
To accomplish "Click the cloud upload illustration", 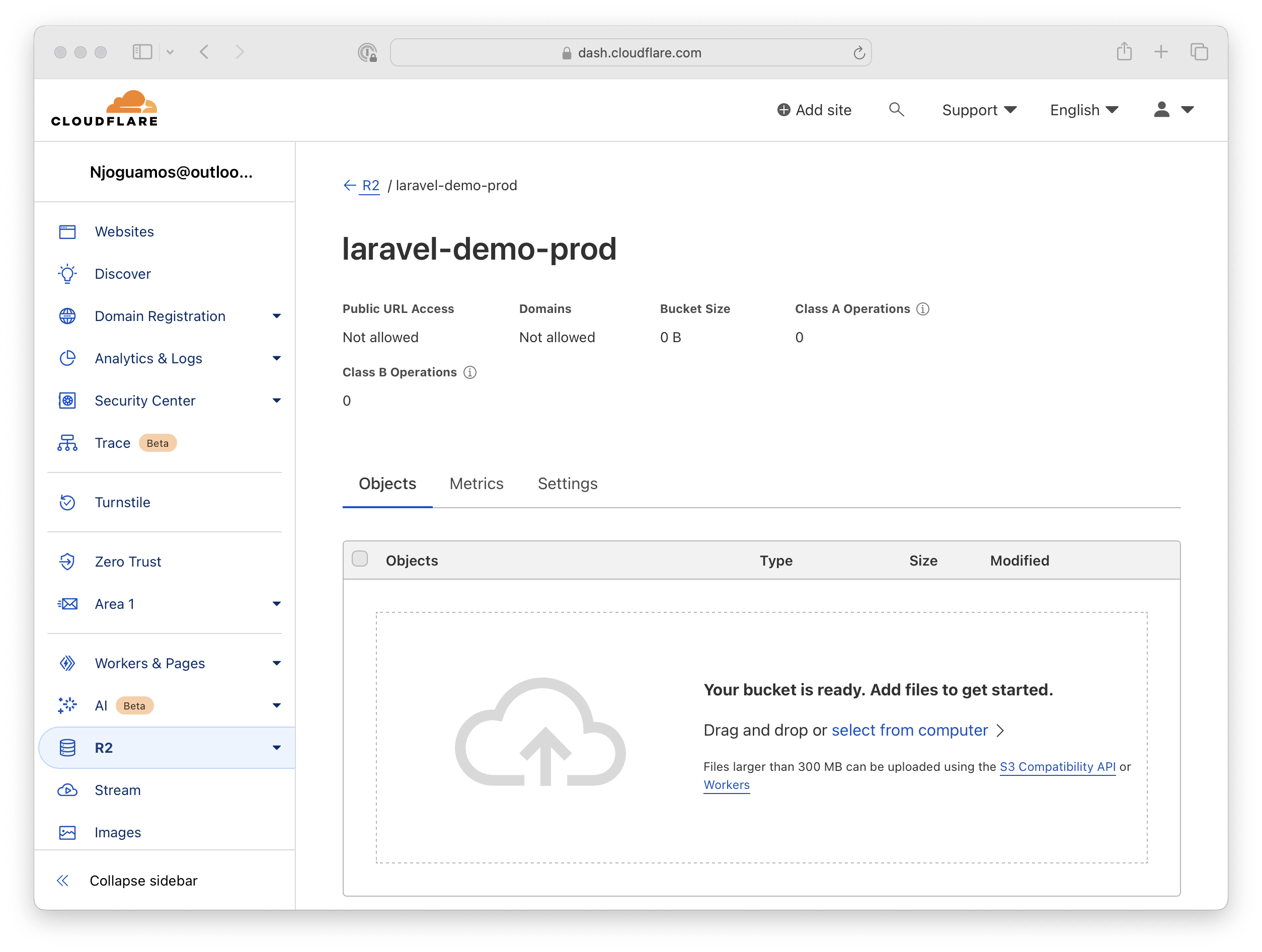I will pyautogui.click(x=540, y=733).
